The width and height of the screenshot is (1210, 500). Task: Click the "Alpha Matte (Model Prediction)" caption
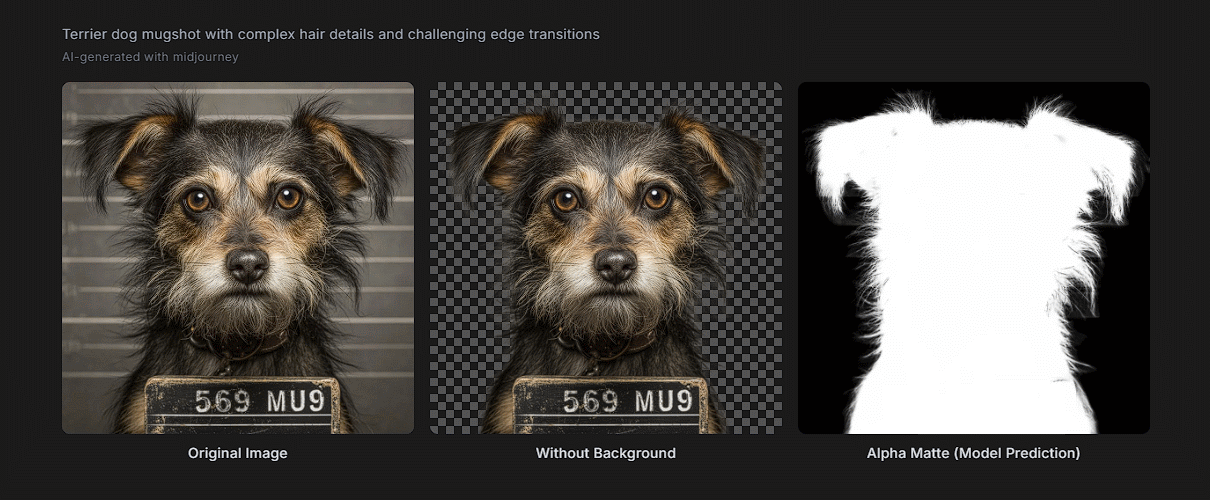974,453
